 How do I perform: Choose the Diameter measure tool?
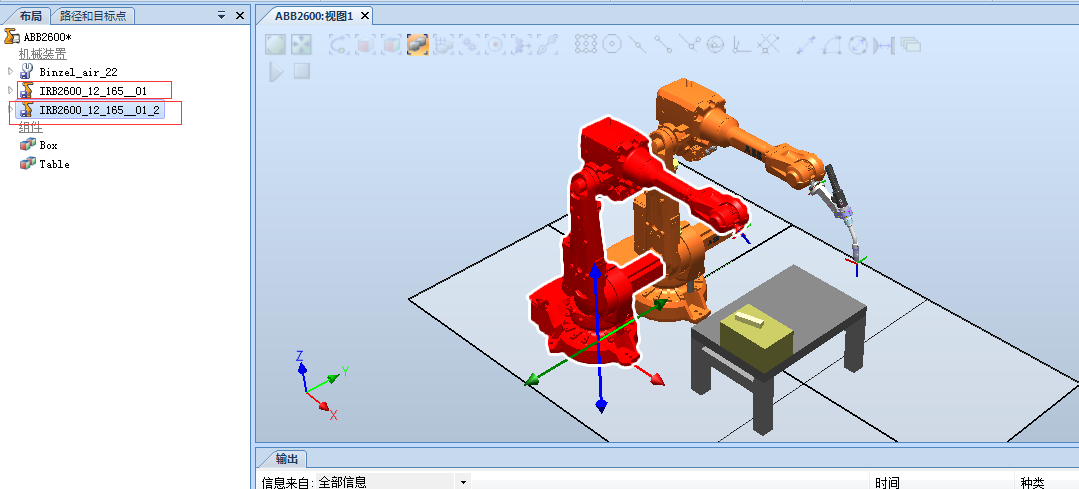click(x=858, y=45)
